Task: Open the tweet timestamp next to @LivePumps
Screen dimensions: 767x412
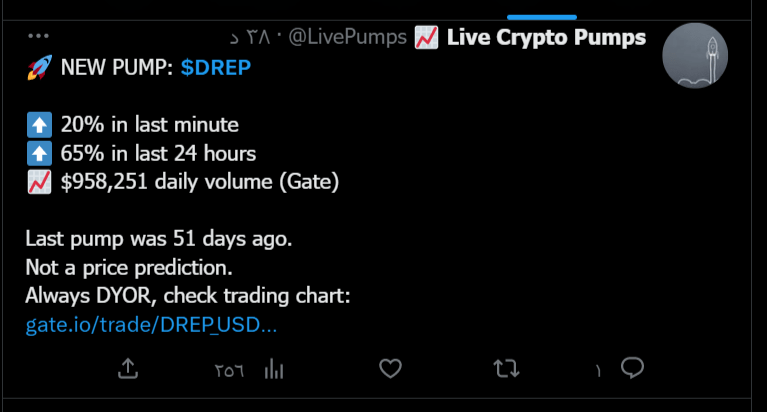Action: click(250, 38)
